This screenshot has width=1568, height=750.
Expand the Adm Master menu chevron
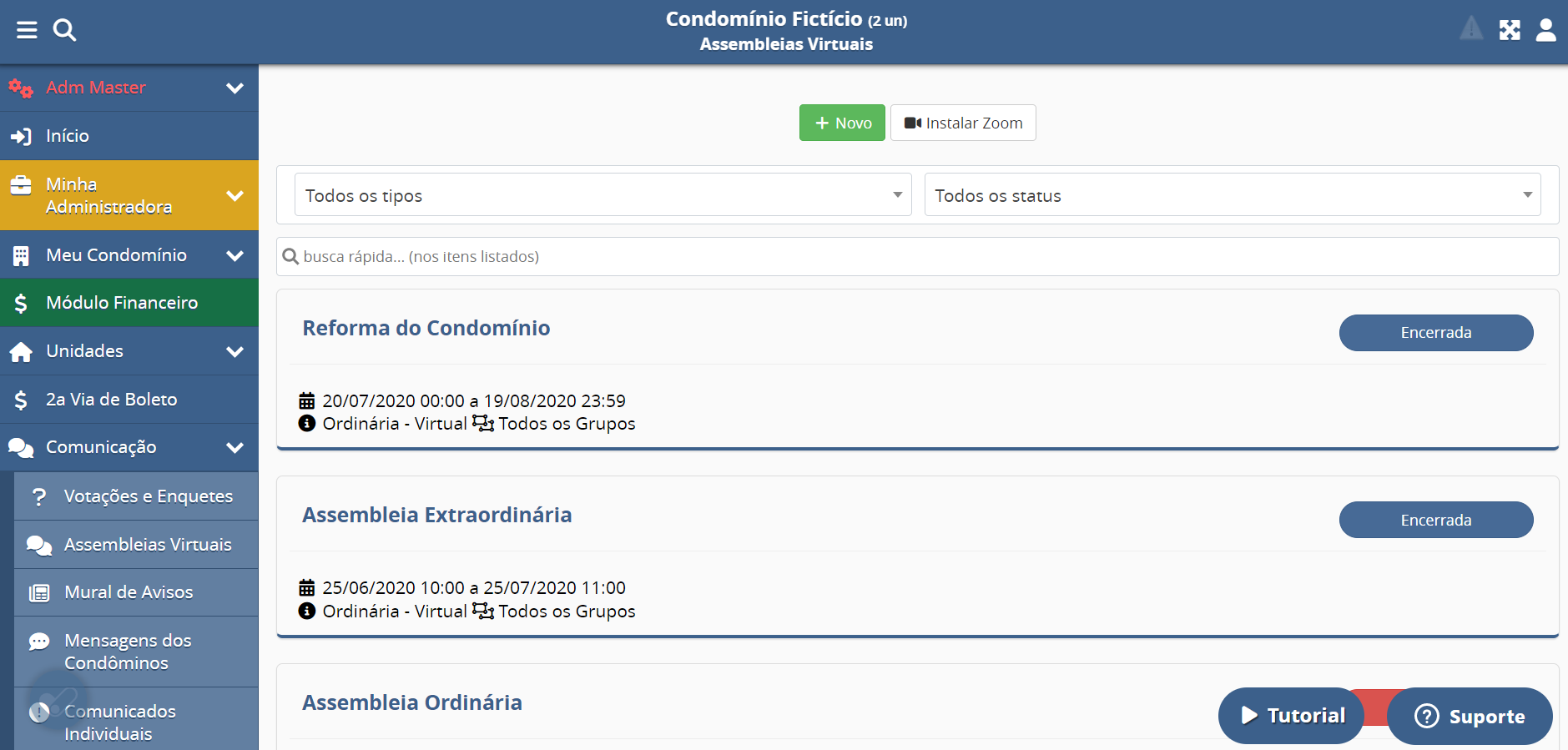pyautogui.click(x=234, y=88)
